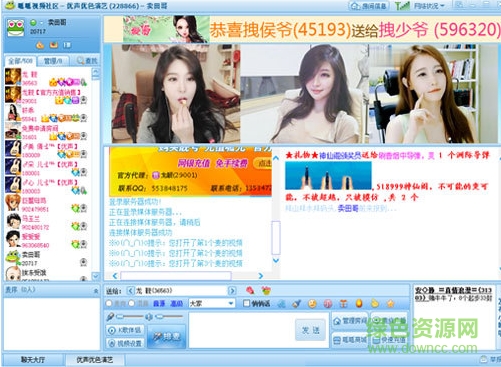Adjust the microphone volume slider

tap(129, 316)
